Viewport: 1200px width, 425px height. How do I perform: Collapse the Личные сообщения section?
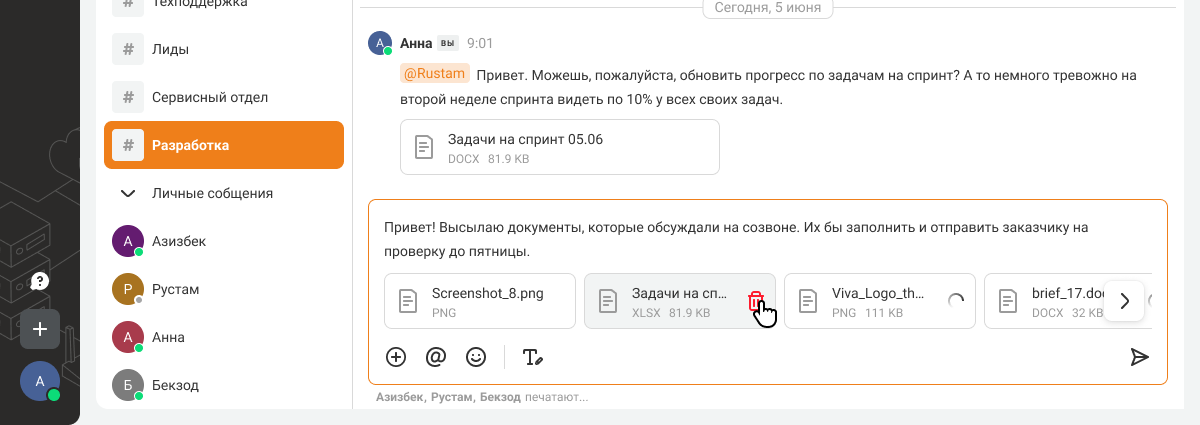coord(128,193)
